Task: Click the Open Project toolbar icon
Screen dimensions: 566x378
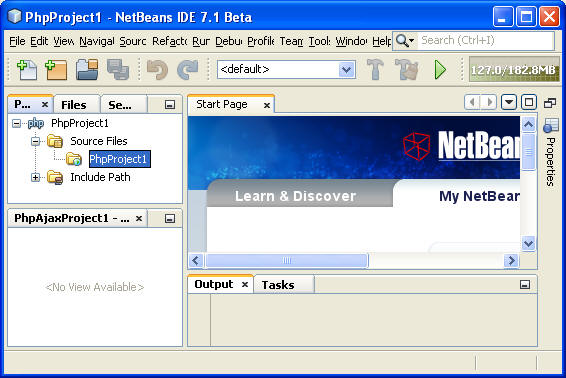Action: pyautogui.click(x=87, y=70)
